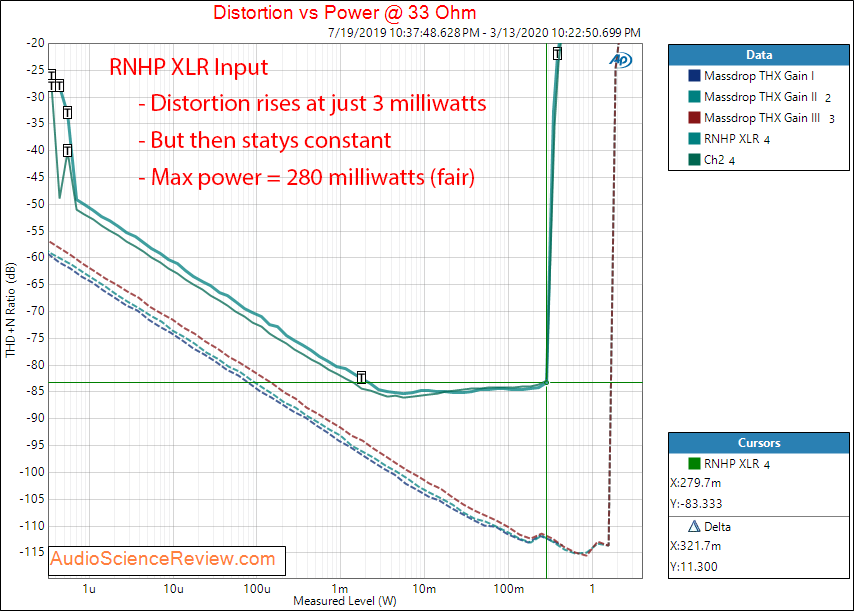Click the T marker near 2 milliwatts on curve
Screen dimensions: 854x611
point(361,377)
